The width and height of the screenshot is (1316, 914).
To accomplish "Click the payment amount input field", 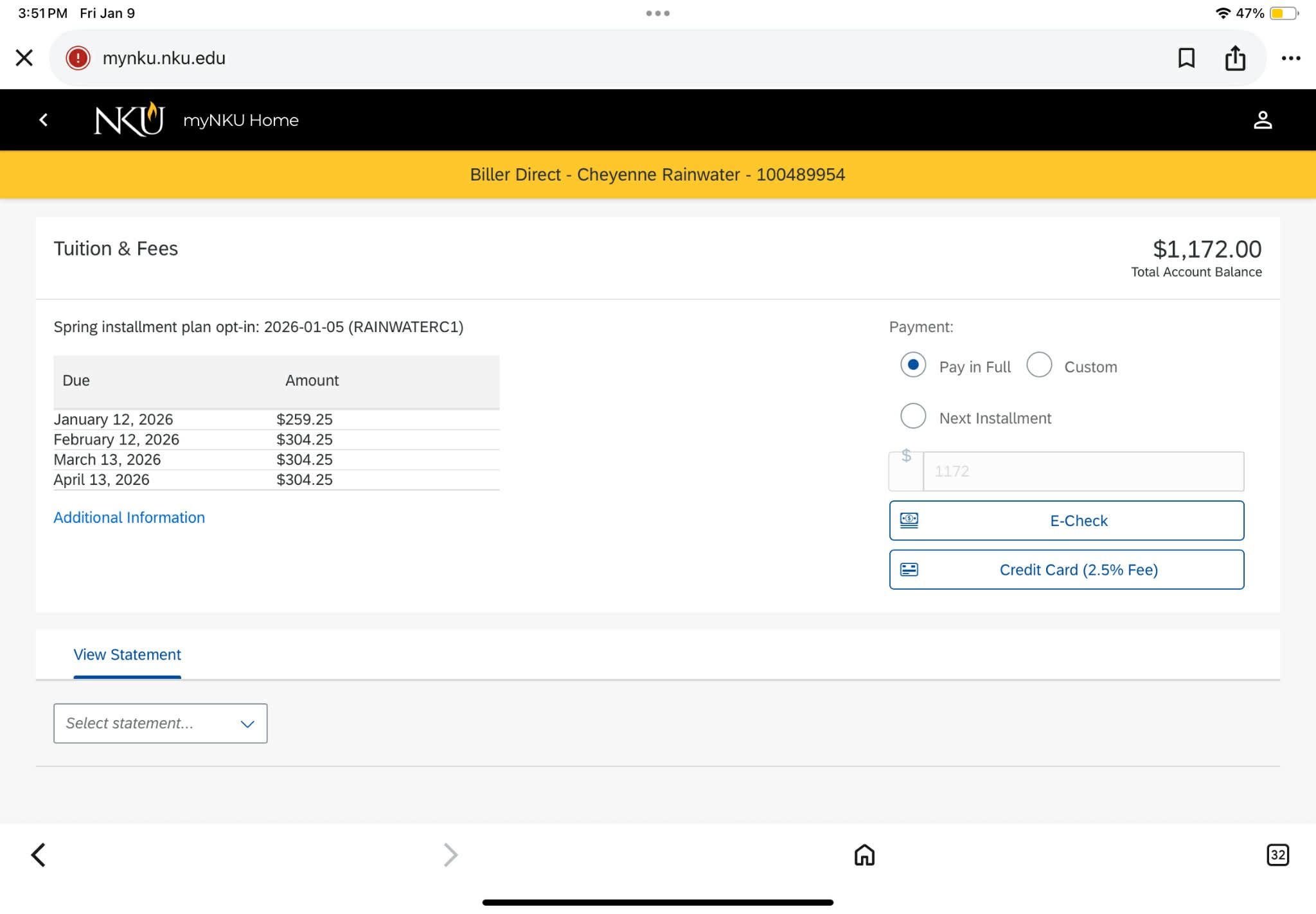I will 1082,471.
